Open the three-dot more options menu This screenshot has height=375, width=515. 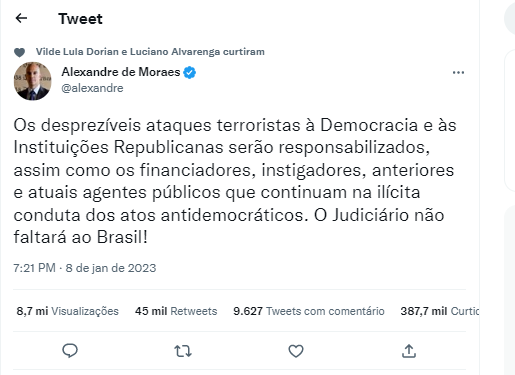458,72
